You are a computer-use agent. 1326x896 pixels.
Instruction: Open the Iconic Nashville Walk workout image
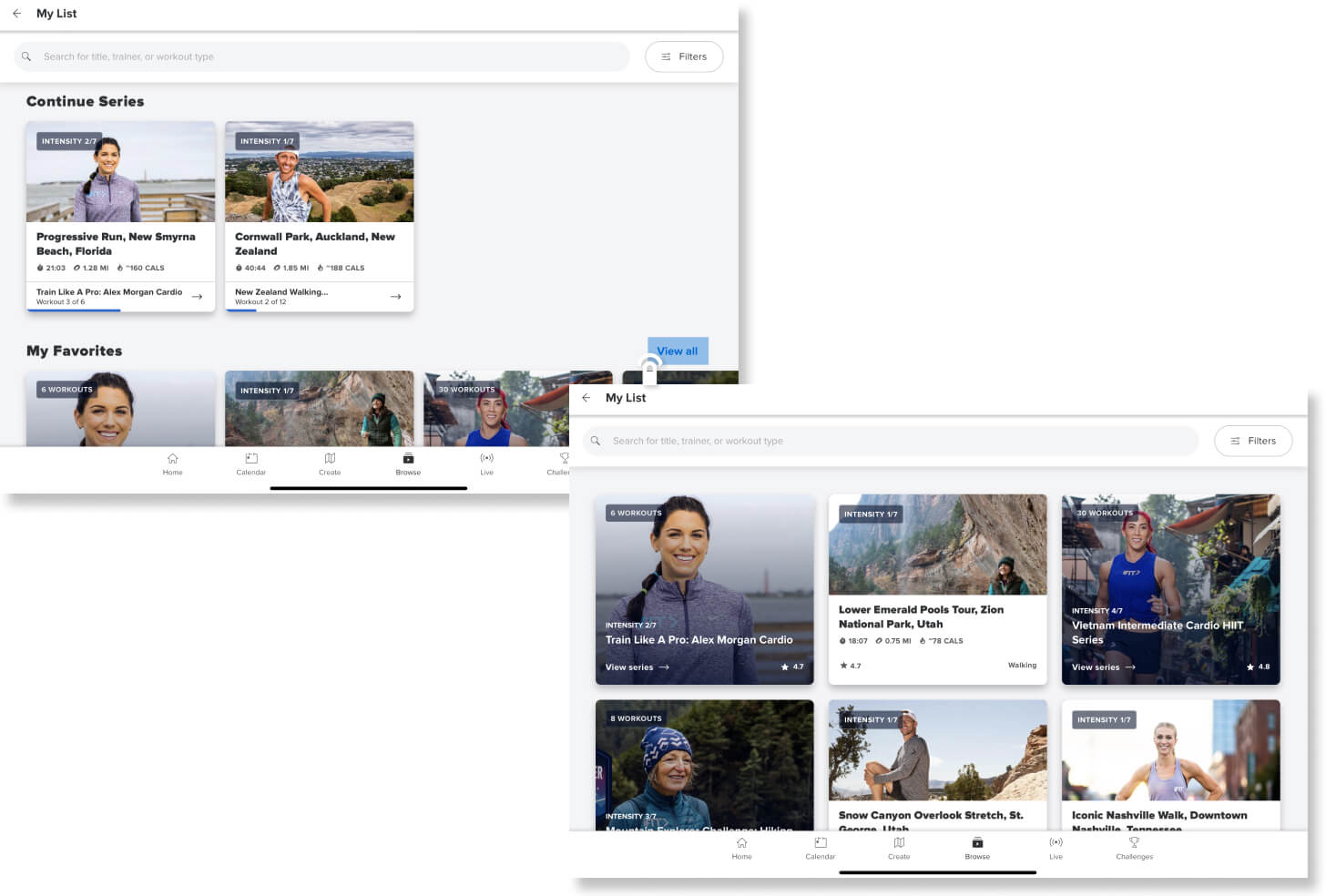1171,750
